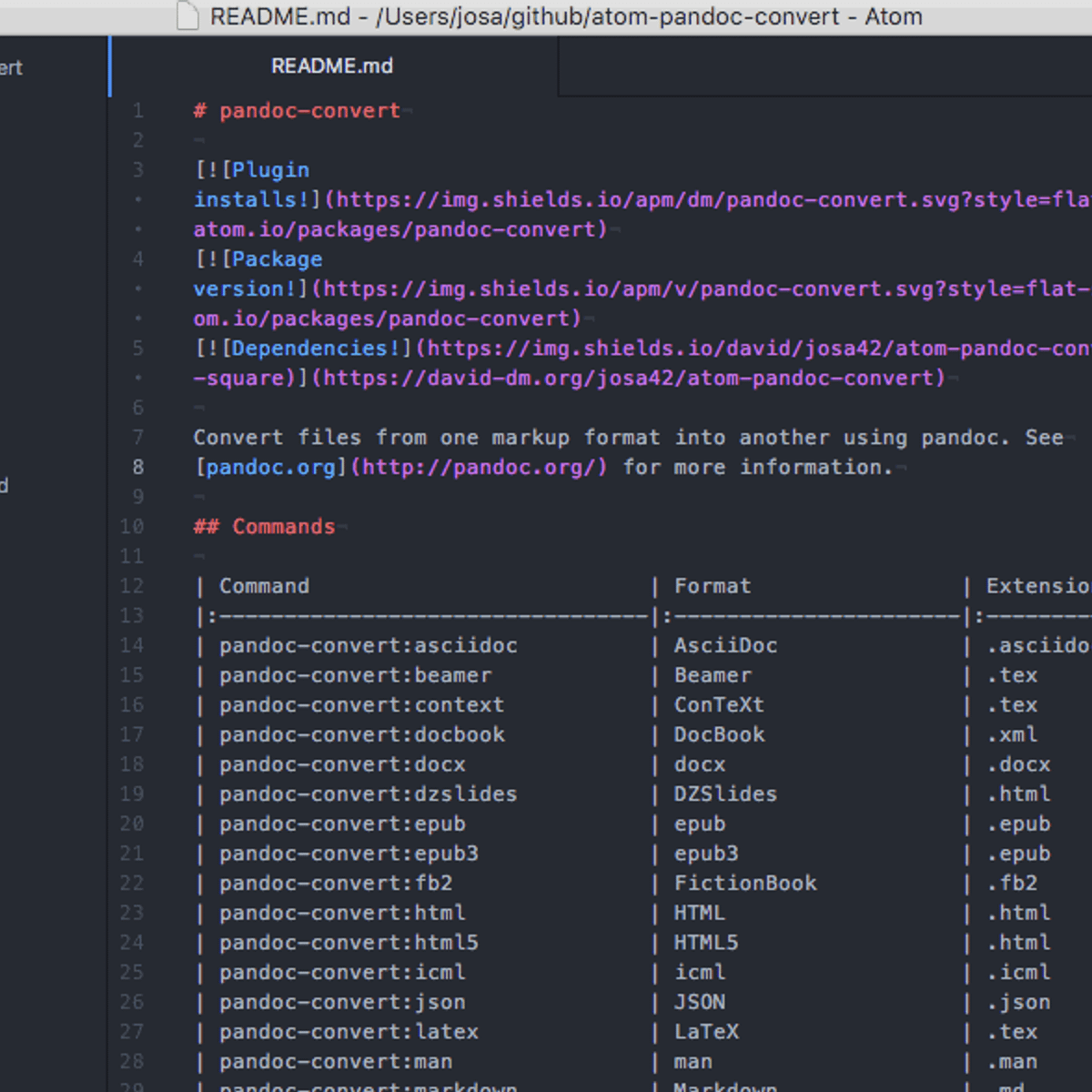Click the '## Commands' heading on line 10
Image resolution: width=1092 pixels, height=1092 pixels.
264,527
